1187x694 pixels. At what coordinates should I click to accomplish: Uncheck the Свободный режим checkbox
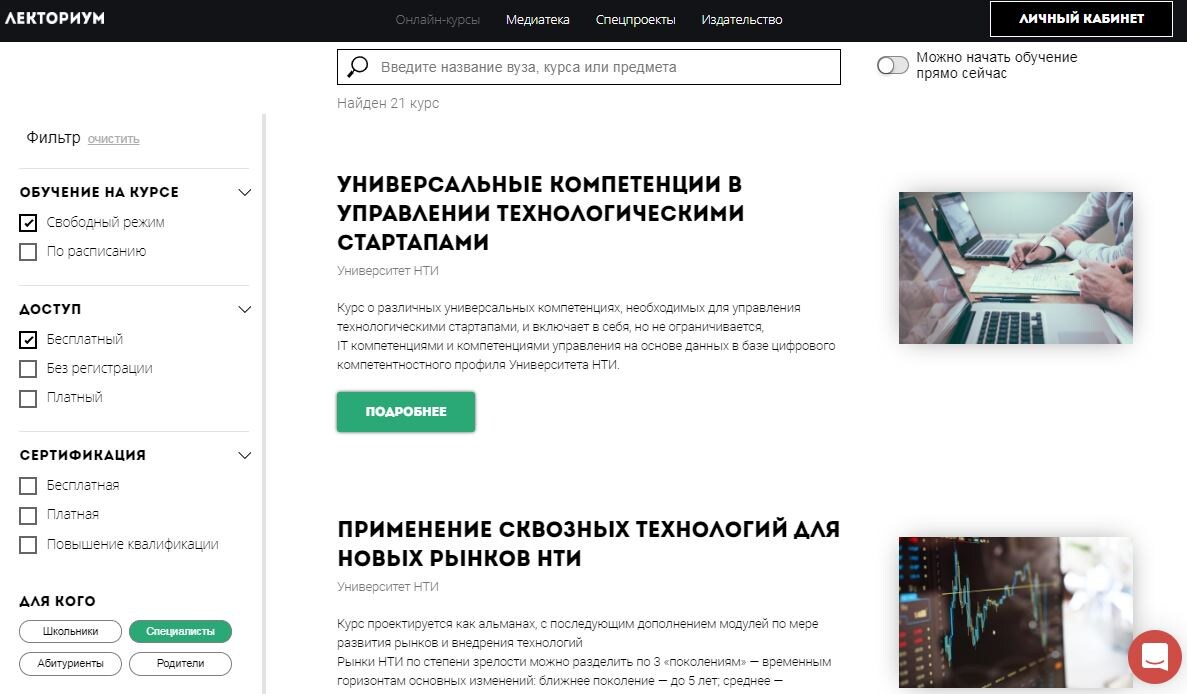coord(28,223)
